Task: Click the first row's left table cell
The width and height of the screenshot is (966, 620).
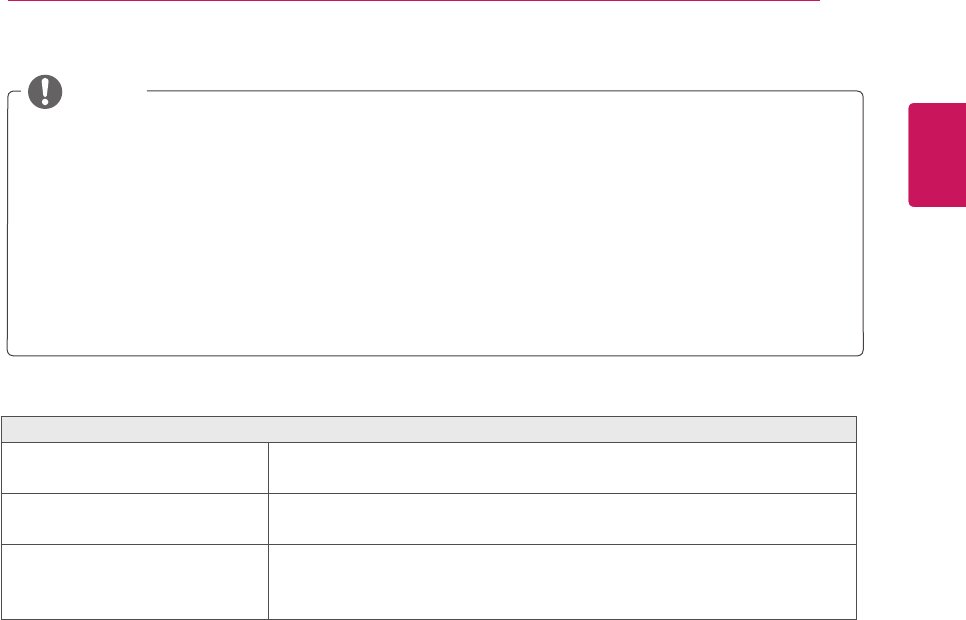Action: click(x=135, y=467)
